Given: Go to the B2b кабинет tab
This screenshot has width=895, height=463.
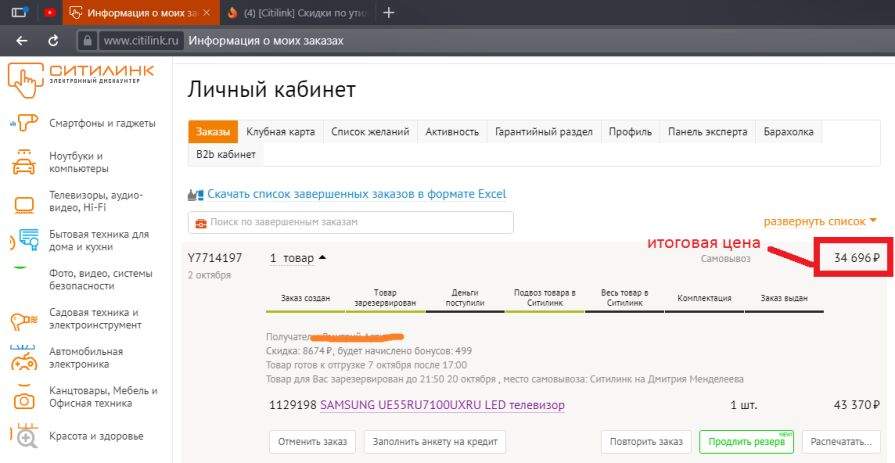Looking at the screenshot, I should click(x=226, y=155).
